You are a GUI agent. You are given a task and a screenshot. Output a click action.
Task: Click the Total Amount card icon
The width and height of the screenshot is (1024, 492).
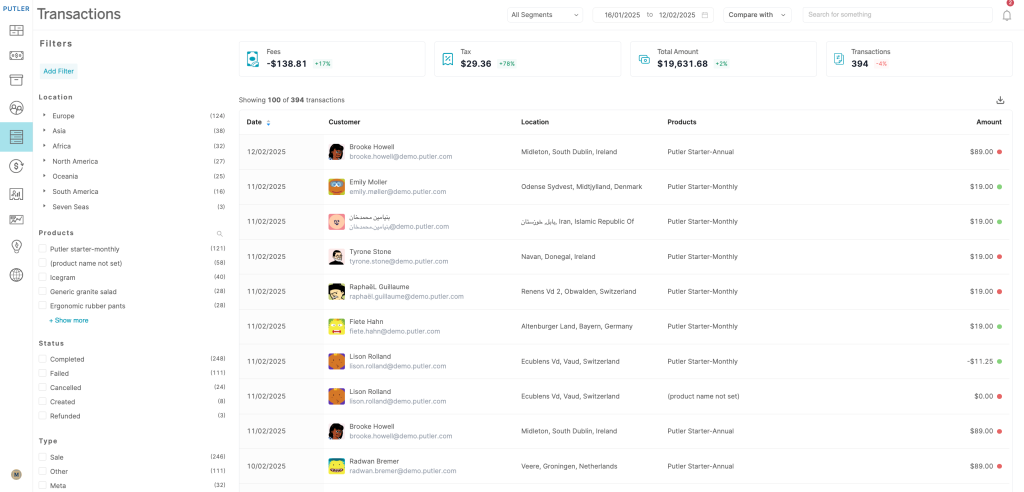645,59
